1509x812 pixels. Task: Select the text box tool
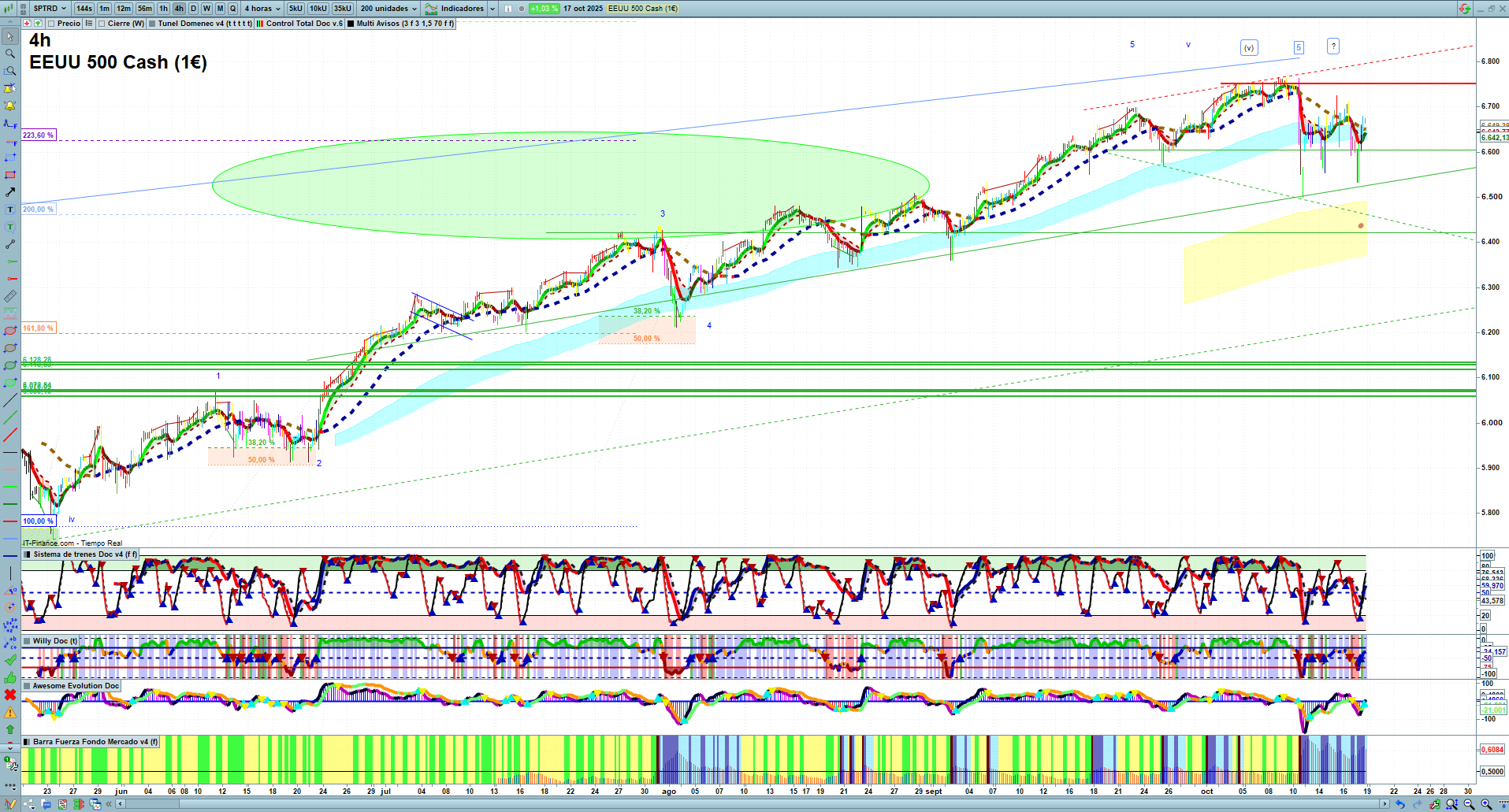pos(10,209)
